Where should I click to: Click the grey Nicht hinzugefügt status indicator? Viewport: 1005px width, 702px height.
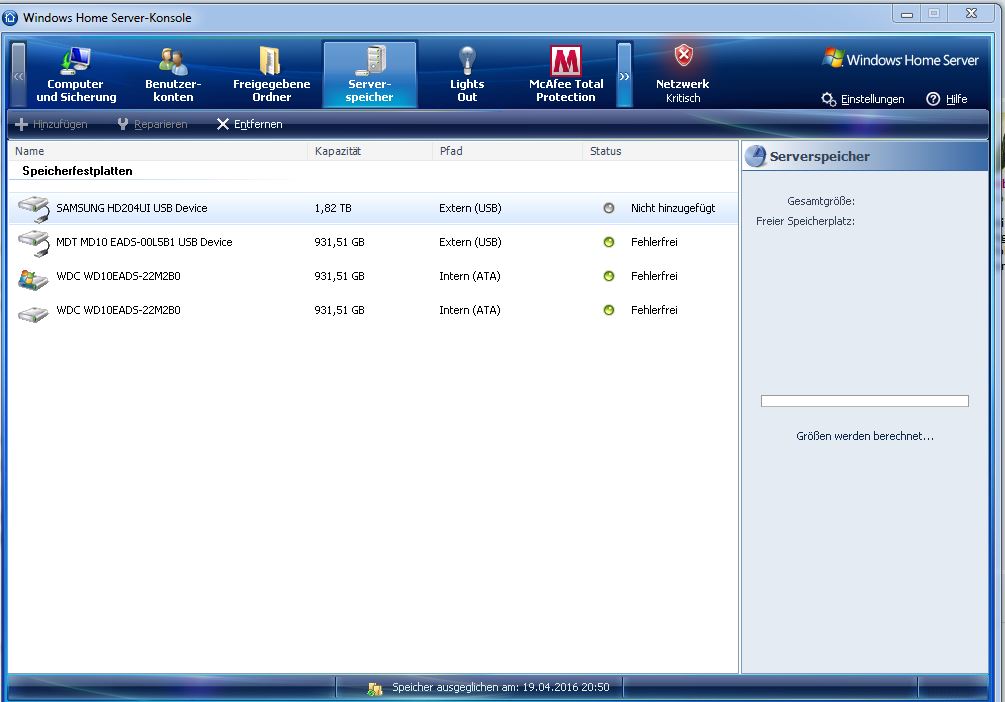[609, 208]
